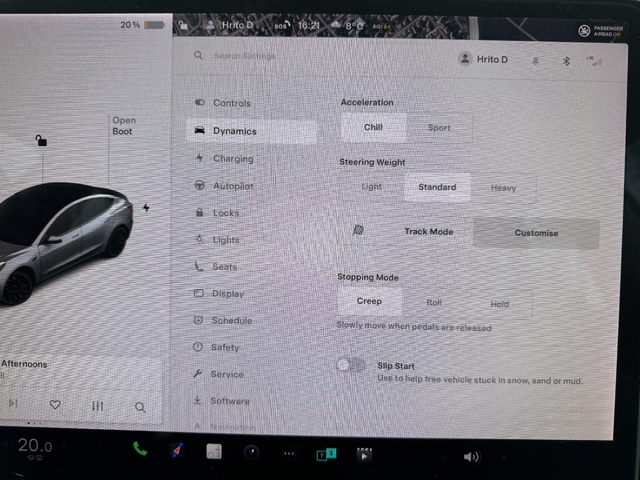This screenshot has height=480, width=640.
Task: Tap the heart favourite icon in media player
Action: pos(55,405)
